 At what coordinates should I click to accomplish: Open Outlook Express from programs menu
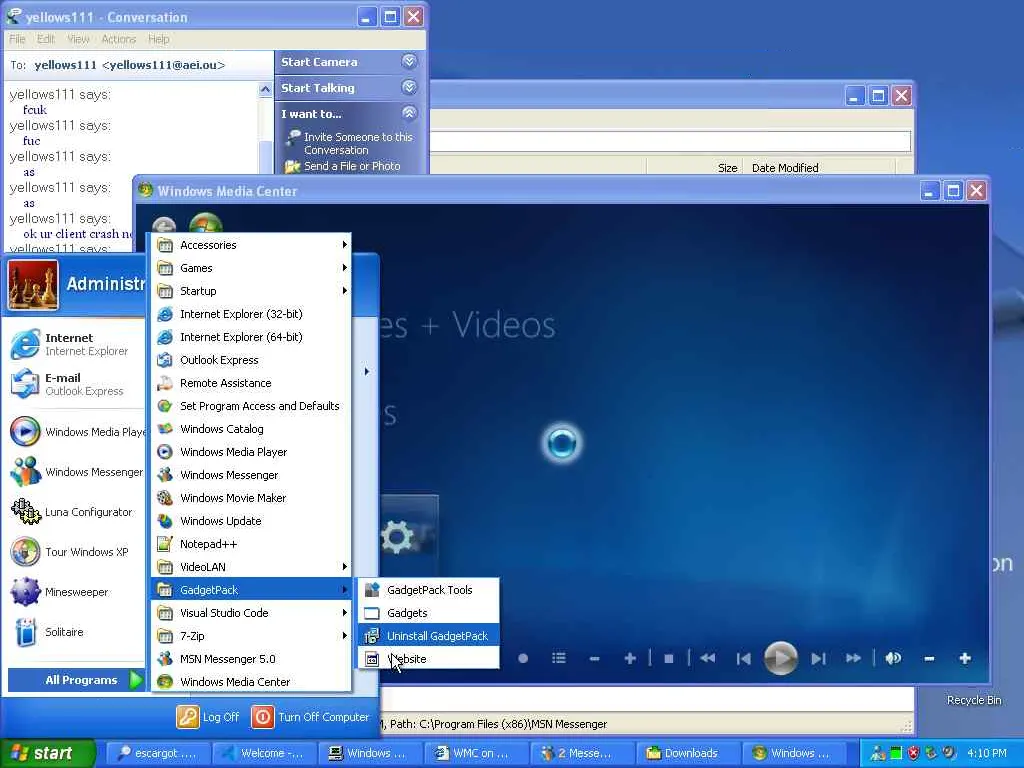point(251,360)
